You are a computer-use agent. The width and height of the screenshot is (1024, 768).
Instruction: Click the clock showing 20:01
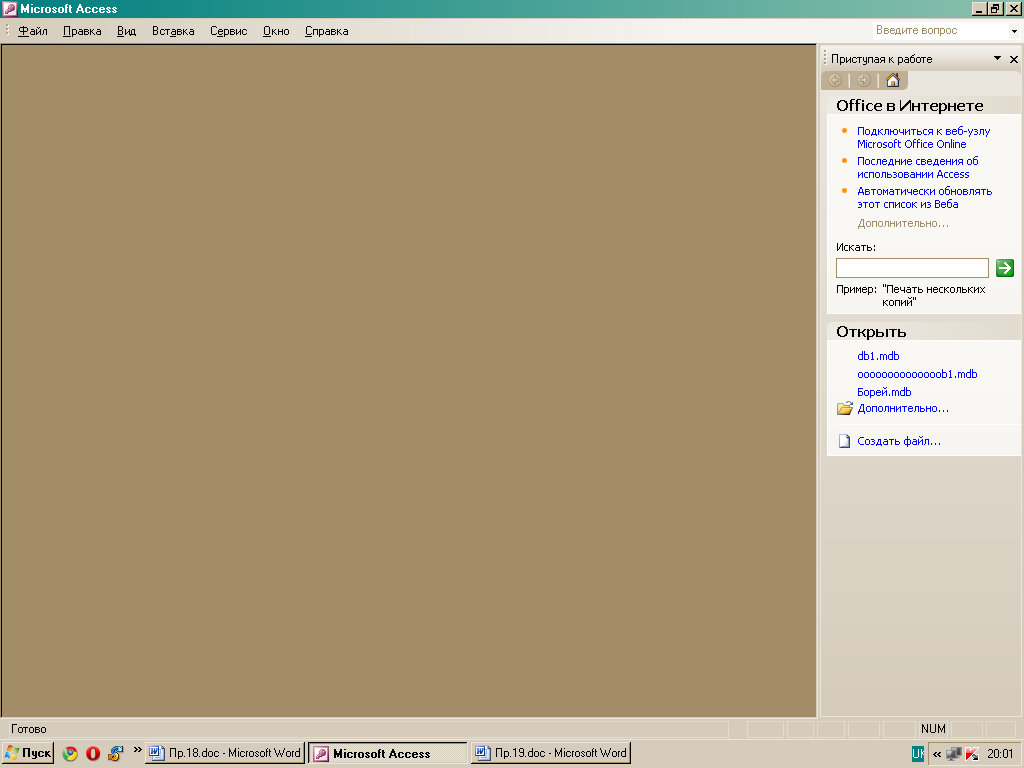pos(1000,754)
